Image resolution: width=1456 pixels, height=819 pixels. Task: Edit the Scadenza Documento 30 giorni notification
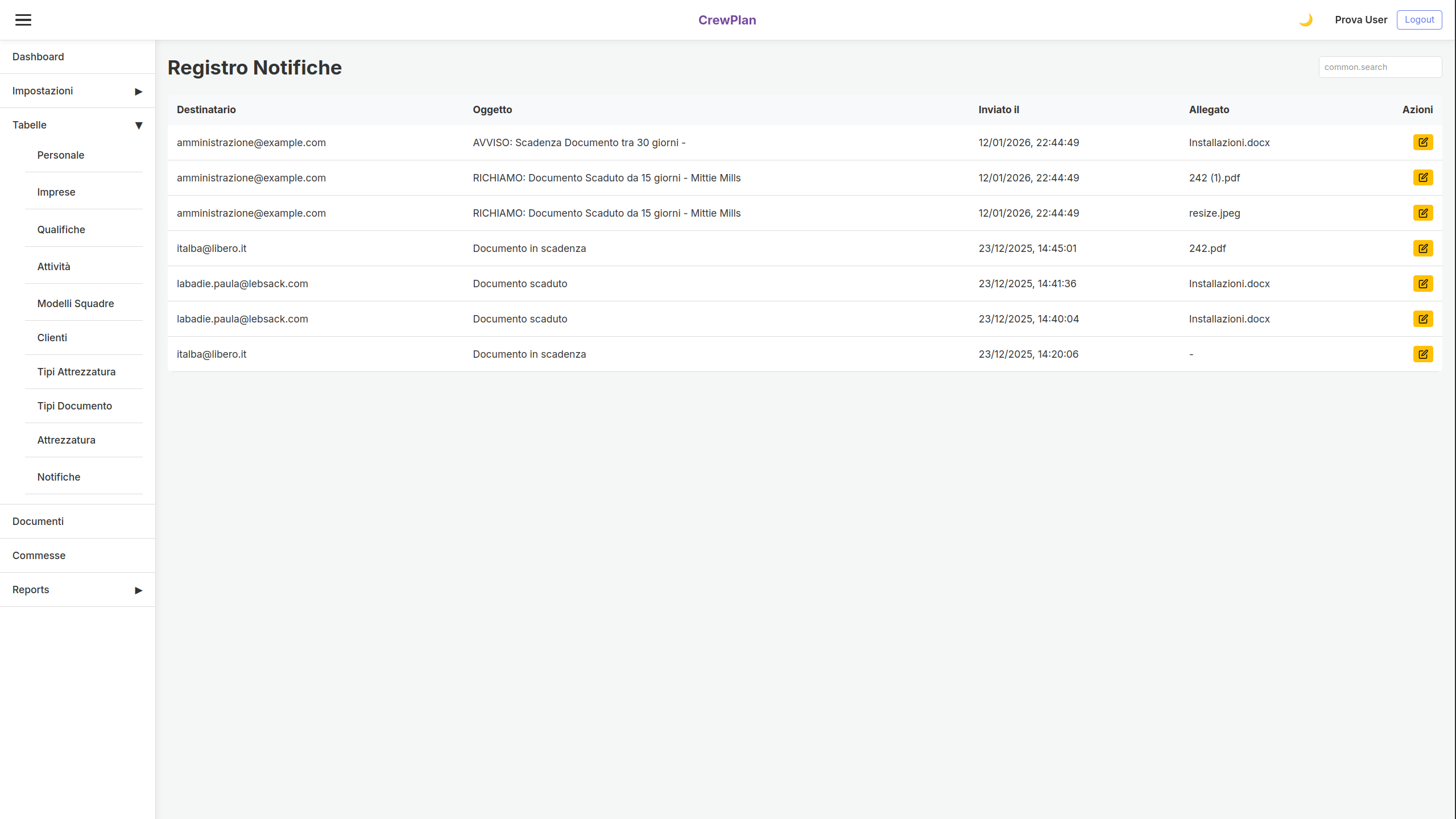[1422, 142]
